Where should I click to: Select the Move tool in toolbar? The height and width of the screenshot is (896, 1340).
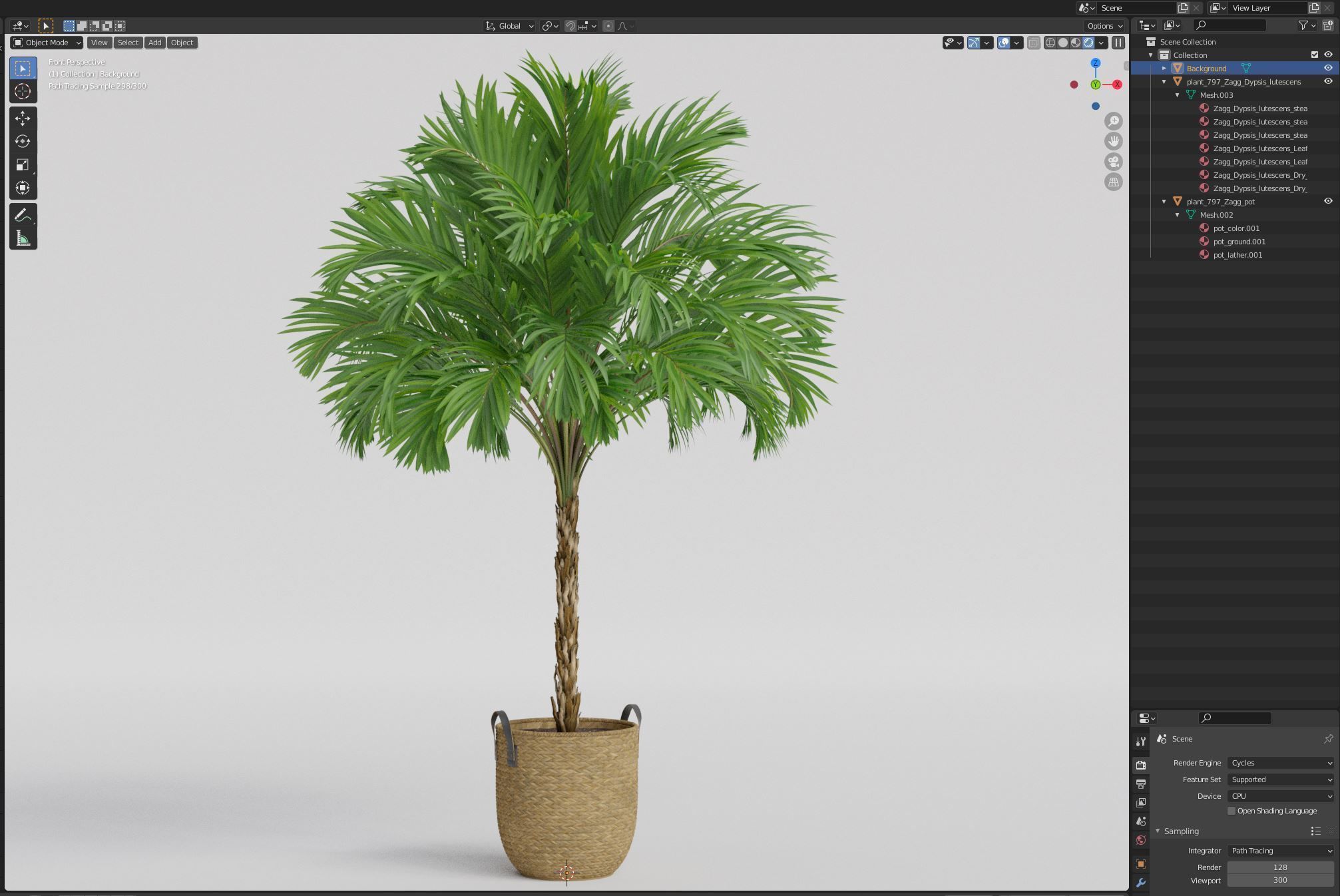coord(23,118)
